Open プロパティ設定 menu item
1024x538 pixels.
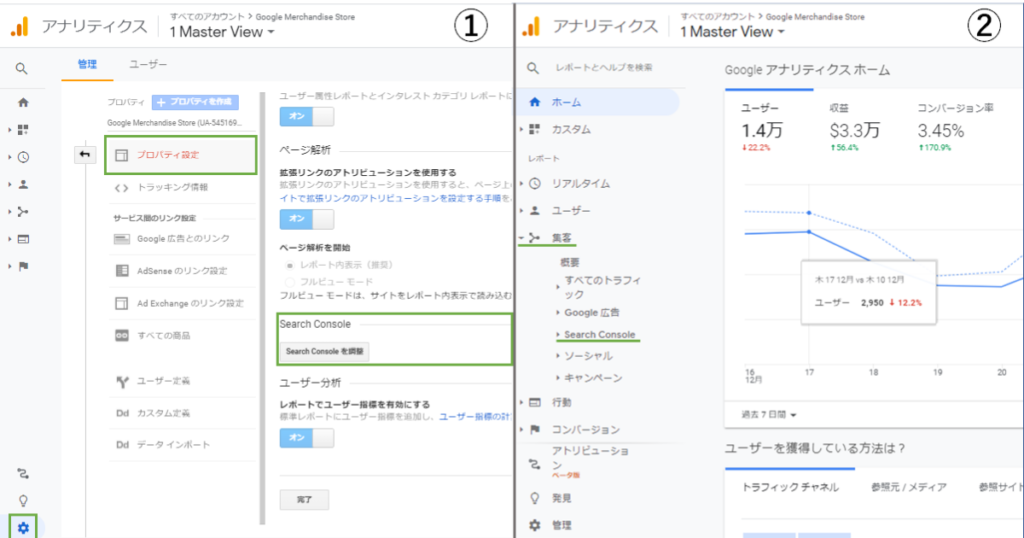coord(181,155)
